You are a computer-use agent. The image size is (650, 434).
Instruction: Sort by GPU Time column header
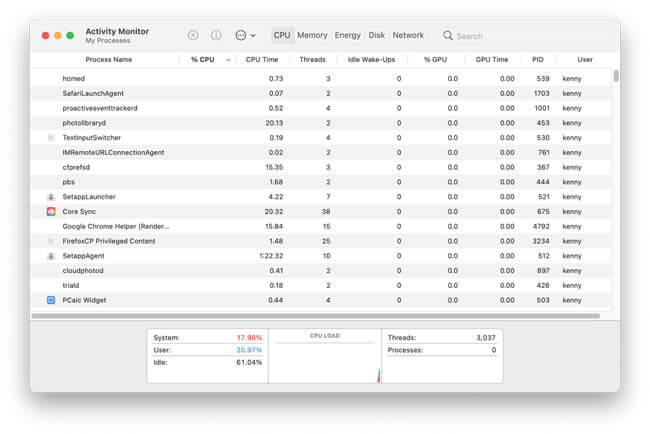point(492,60)
